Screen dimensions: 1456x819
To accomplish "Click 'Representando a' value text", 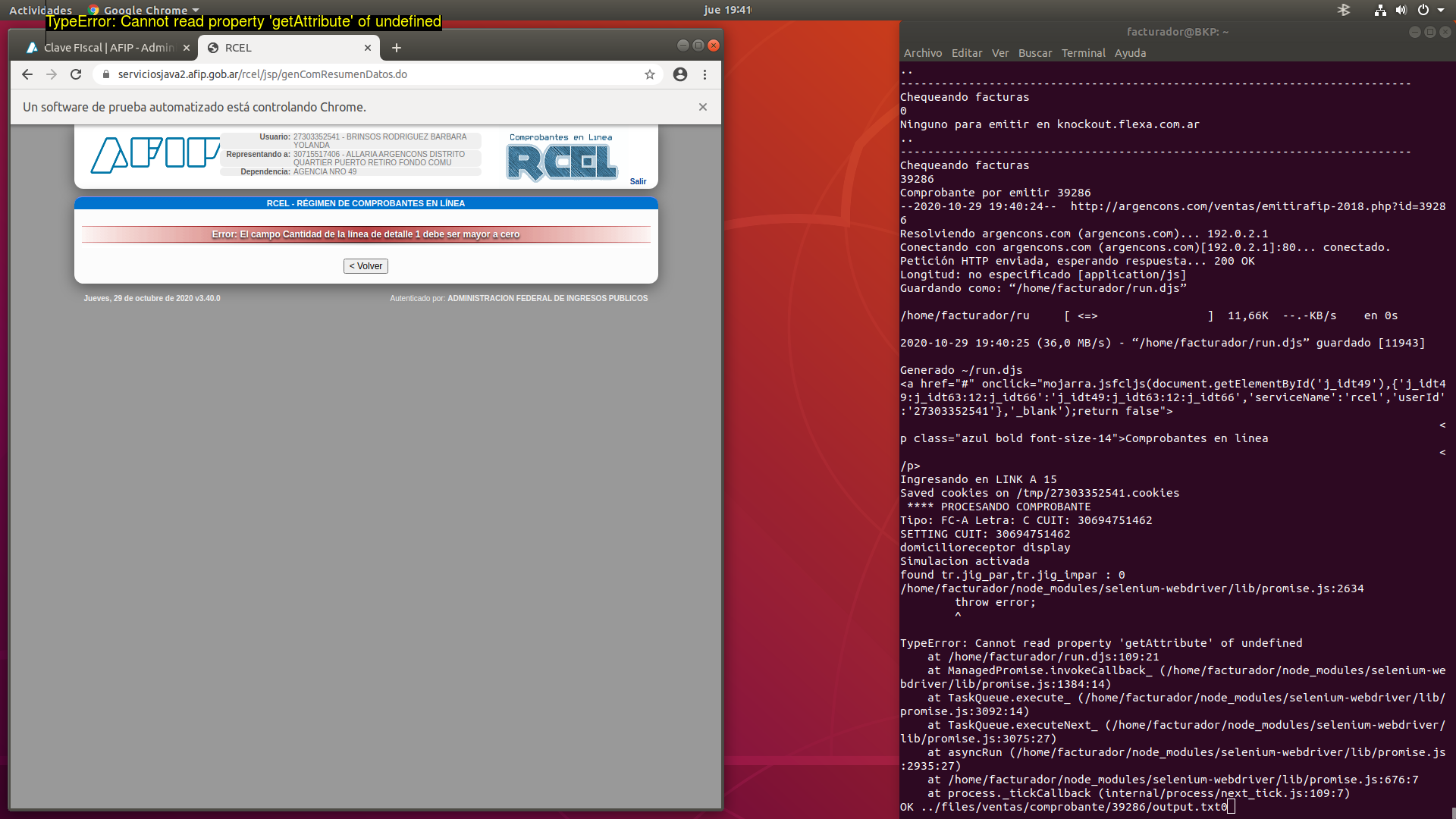I will (379, 158).
